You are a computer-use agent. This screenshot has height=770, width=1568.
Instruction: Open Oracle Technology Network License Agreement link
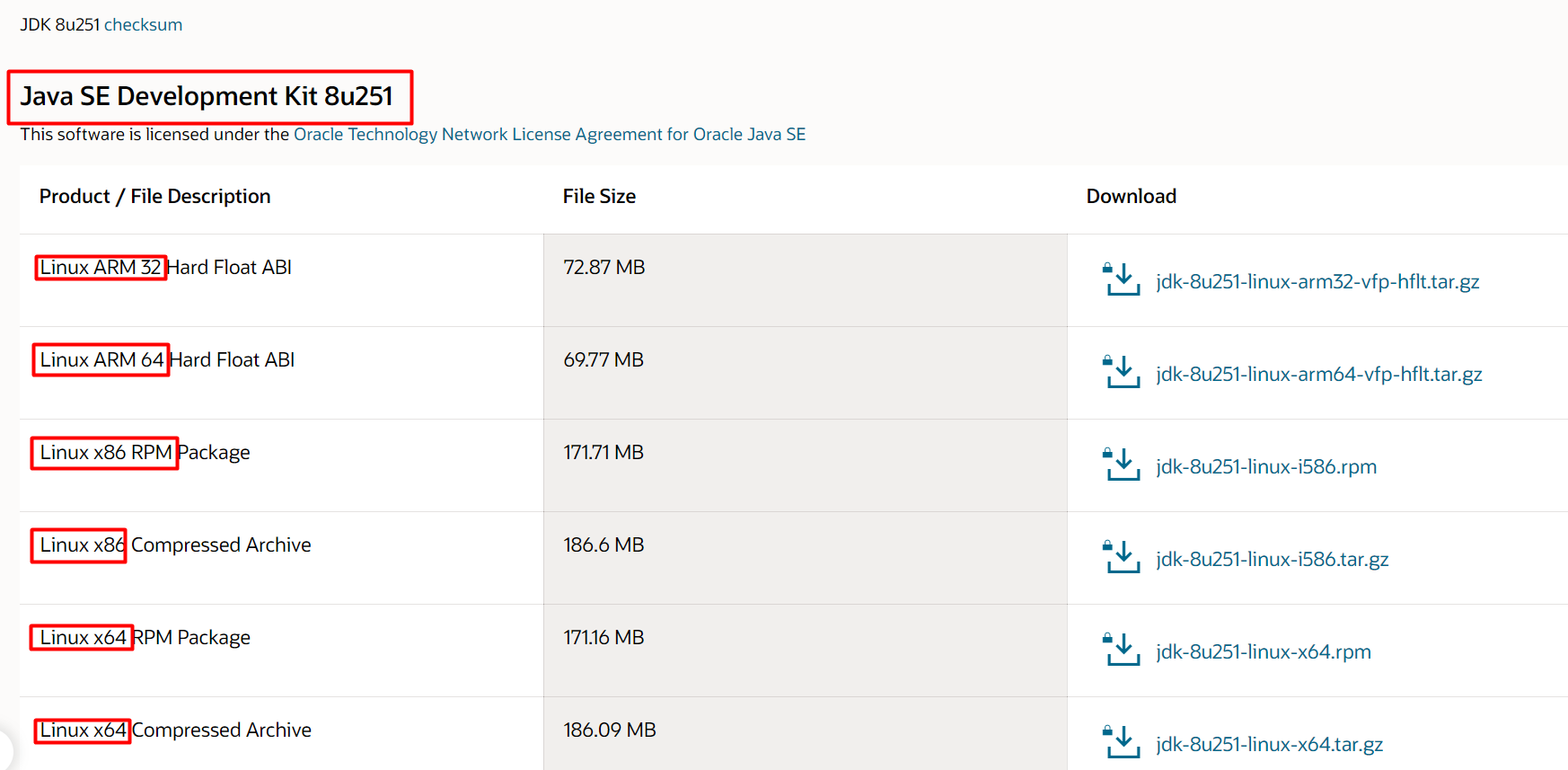pos(550,134)
